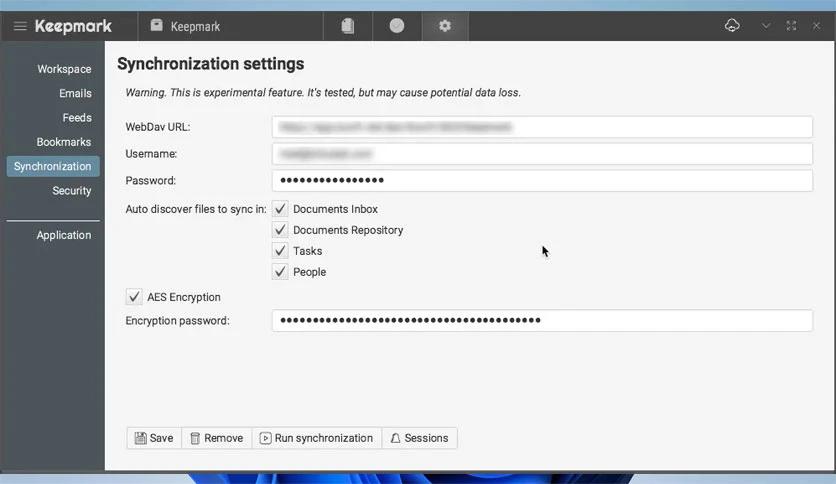Select the settings gear tab
The width and height of the screenshot is (836, 484).
(445, 26)
